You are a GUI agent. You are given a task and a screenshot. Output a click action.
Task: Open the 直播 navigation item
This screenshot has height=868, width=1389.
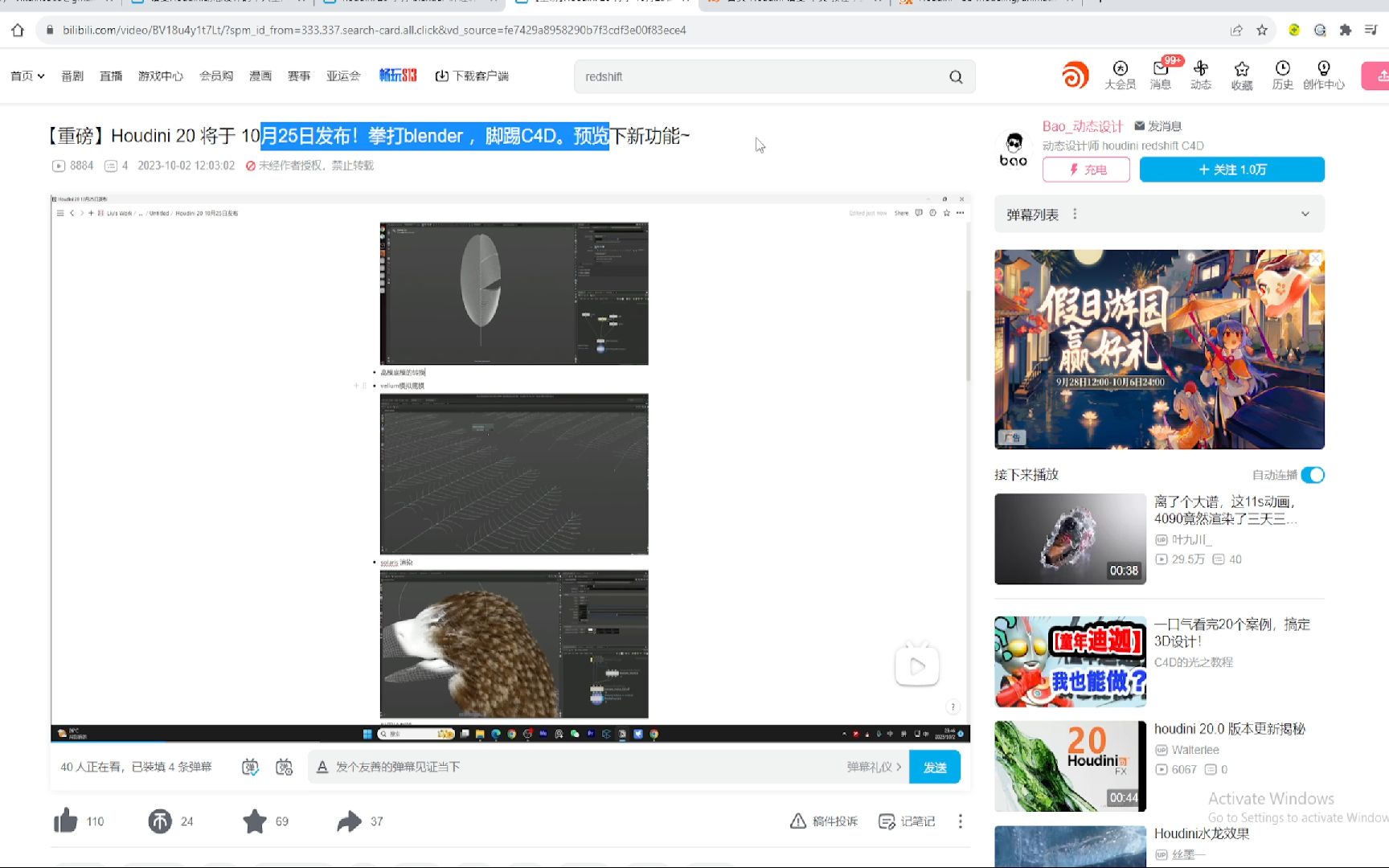tap(110, 76)
